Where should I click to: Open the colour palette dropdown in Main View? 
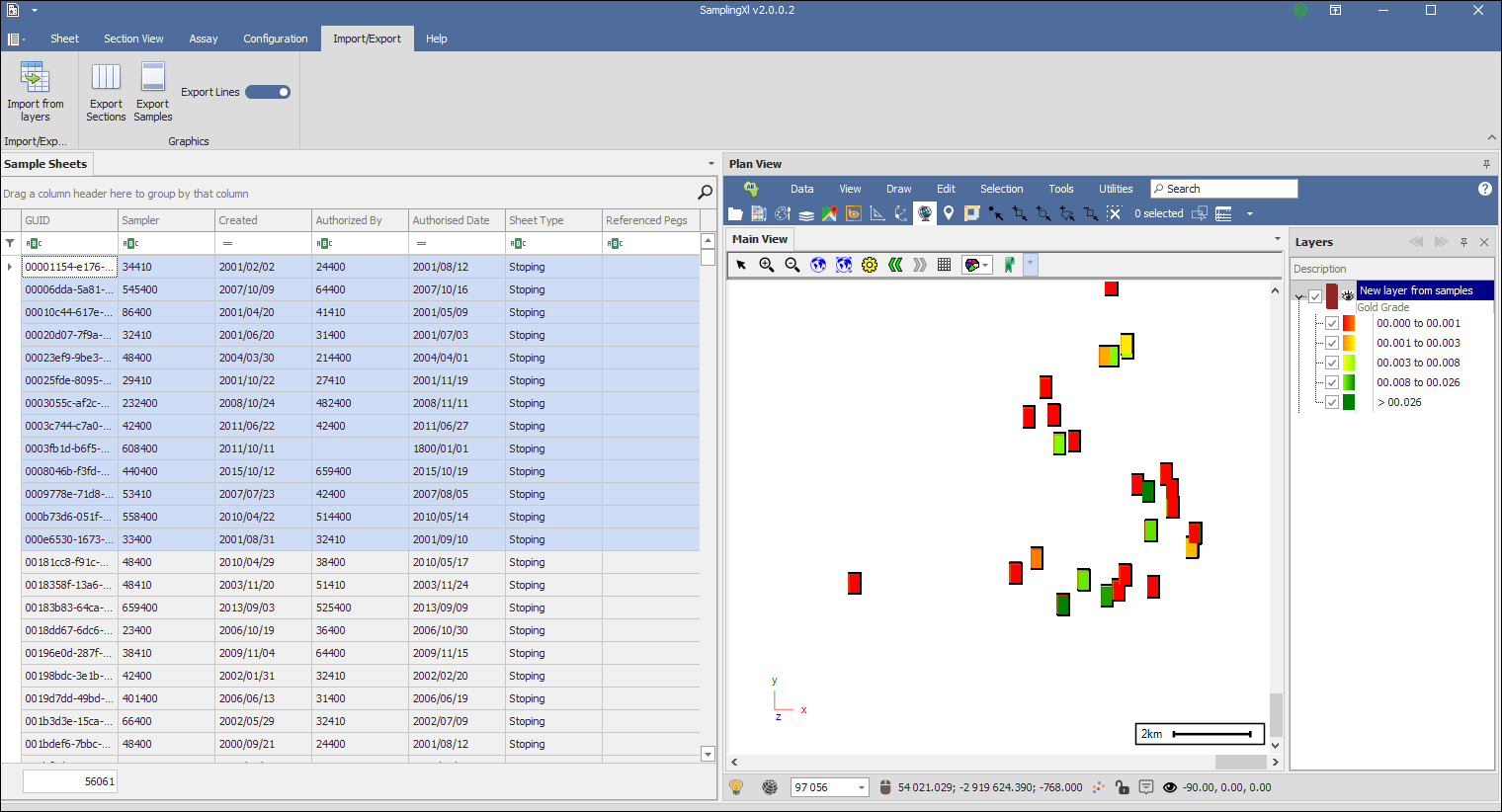[x=977, y=265]
